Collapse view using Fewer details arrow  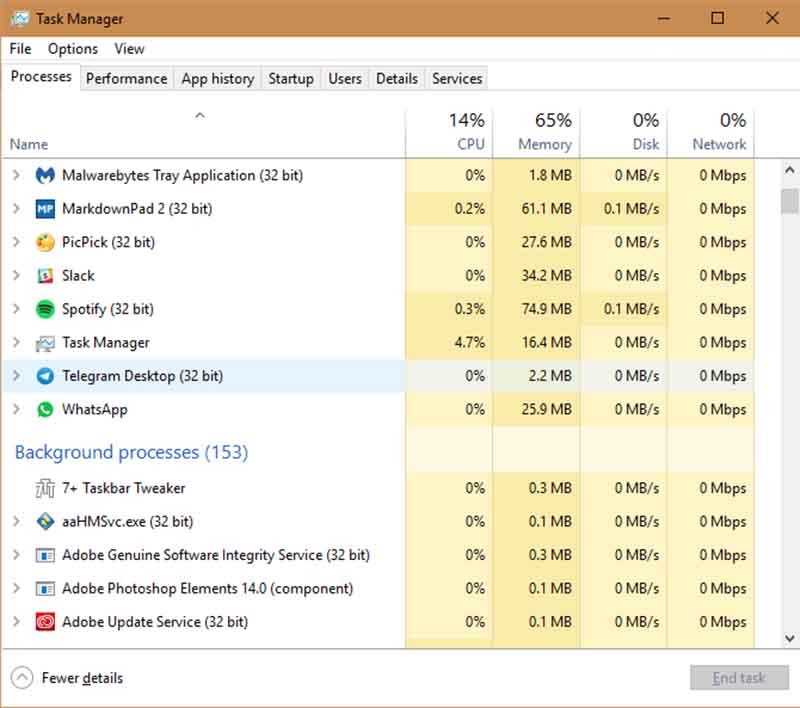22,678
